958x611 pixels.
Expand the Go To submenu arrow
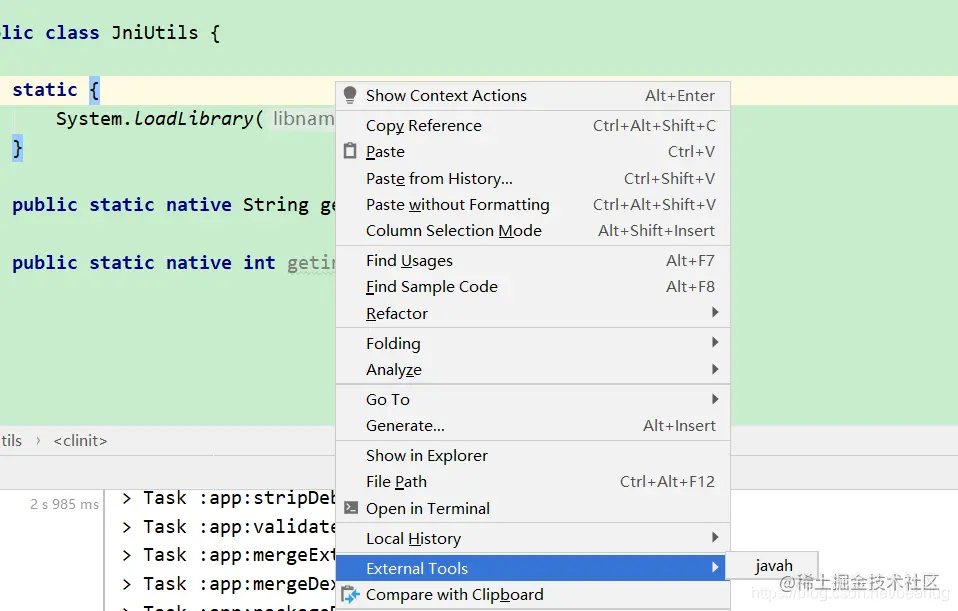point(715,399)
